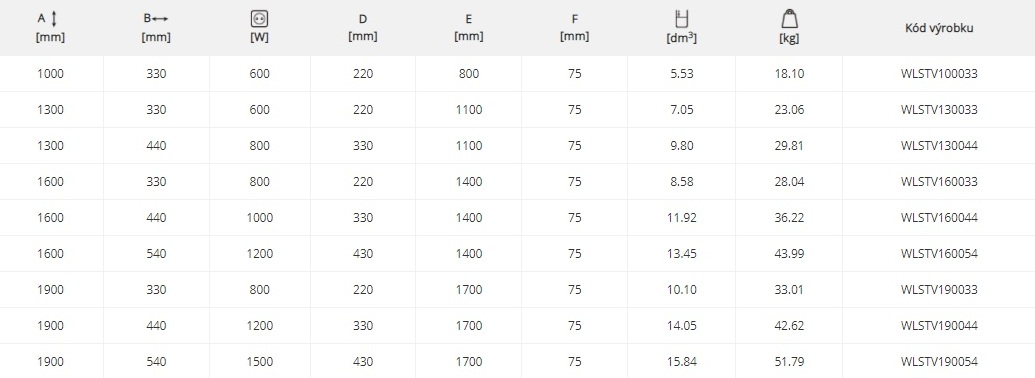Click the vertical height arrow icon
The height and width of the screenshot is (378, 1035).
(54, 18)
